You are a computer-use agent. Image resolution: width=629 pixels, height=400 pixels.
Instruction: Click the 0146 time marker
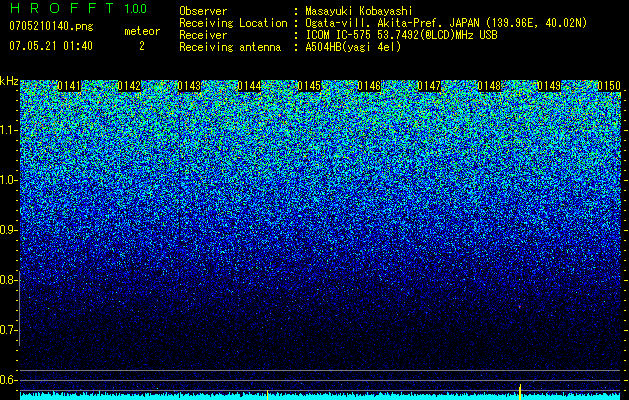[369, 86]
